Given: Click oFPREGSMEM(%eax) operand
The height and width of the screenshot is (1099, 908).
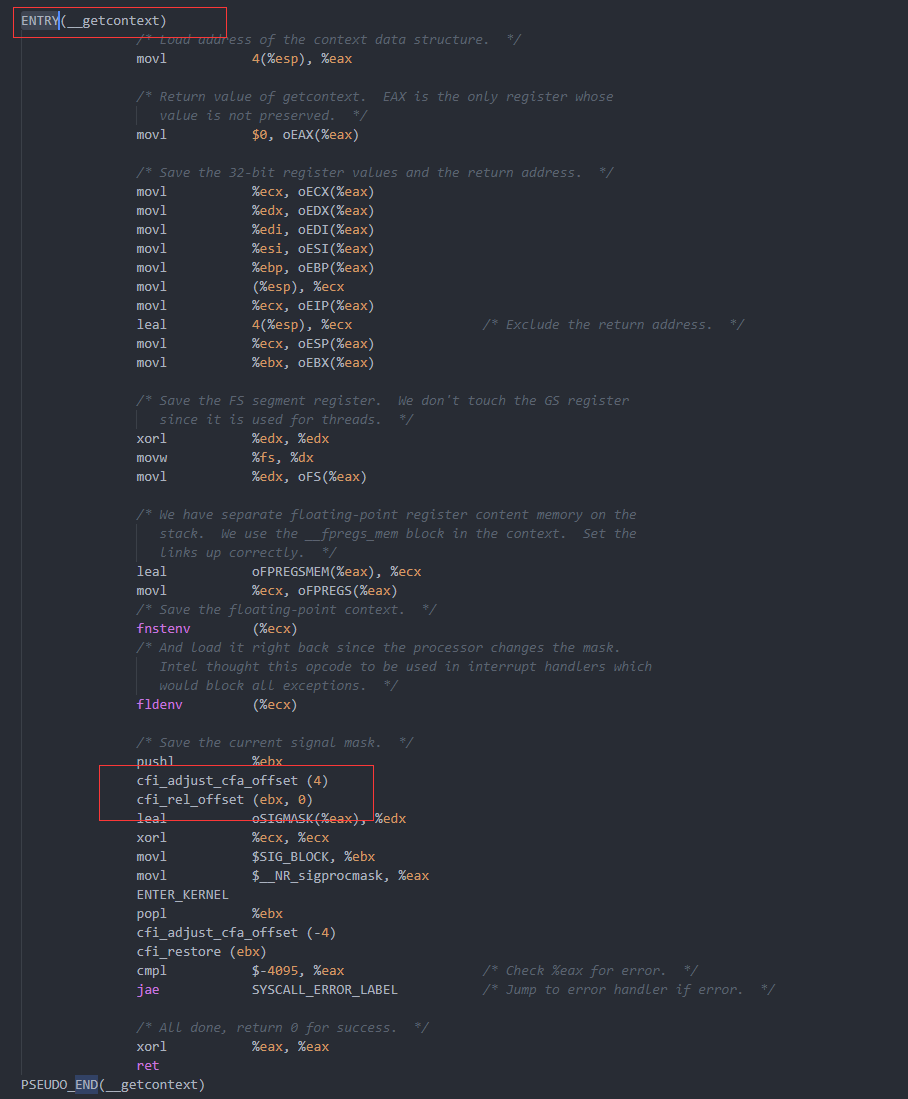Looking at the screenshot, I should 313,572.
